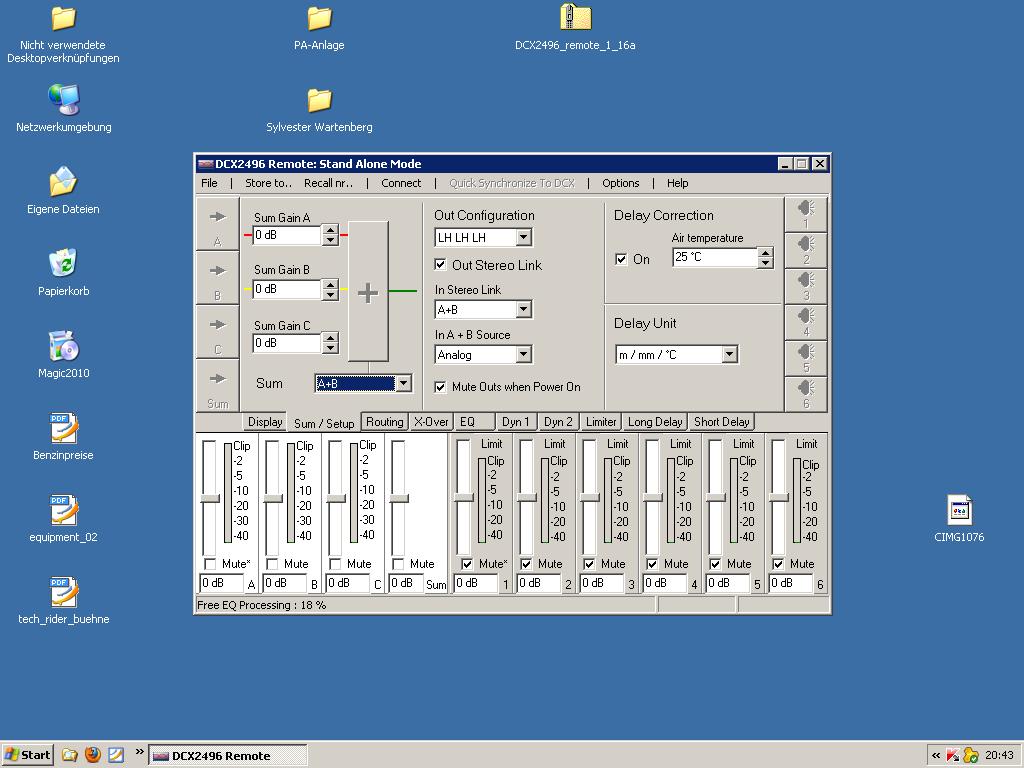Unmute output channel 1
The width and height of the screenshot is (1024, 768).
point(467,564)
